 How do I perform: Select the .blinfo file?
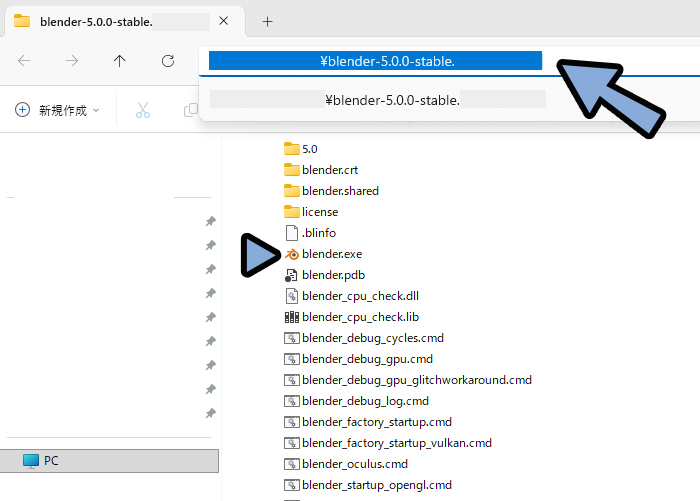[x=319, y=233]
